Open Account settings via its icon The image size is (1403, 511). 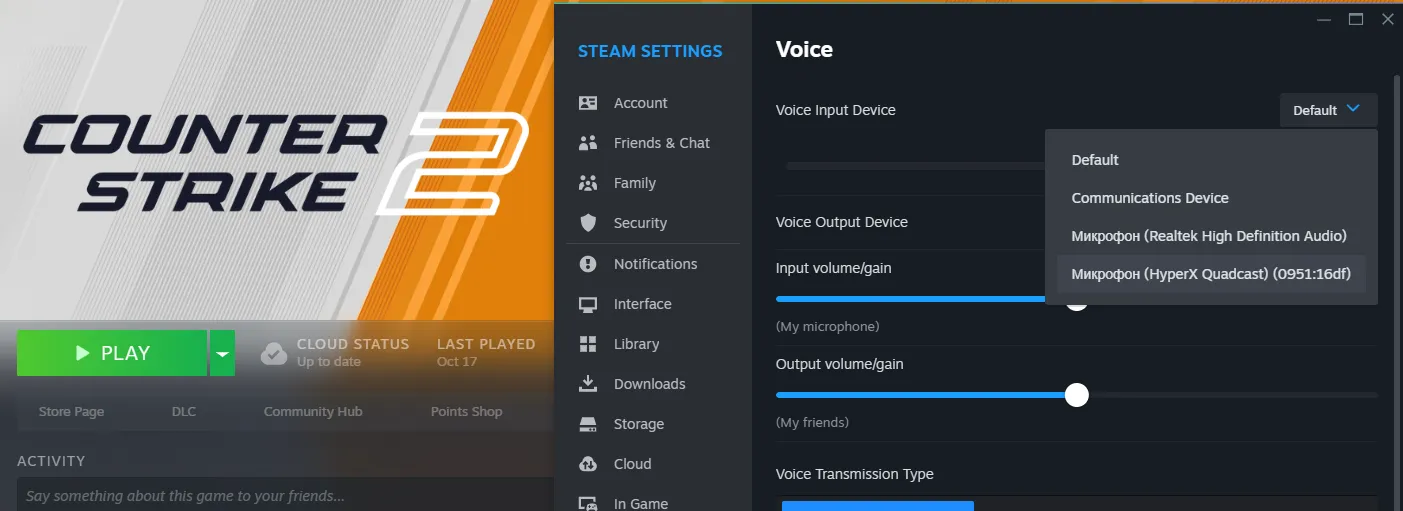(588, 103)
